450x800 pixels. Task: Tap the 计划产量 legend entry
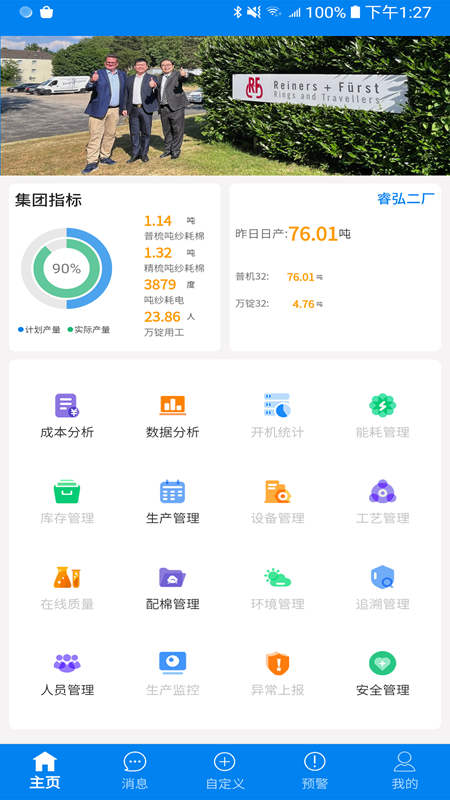(39, 330)
